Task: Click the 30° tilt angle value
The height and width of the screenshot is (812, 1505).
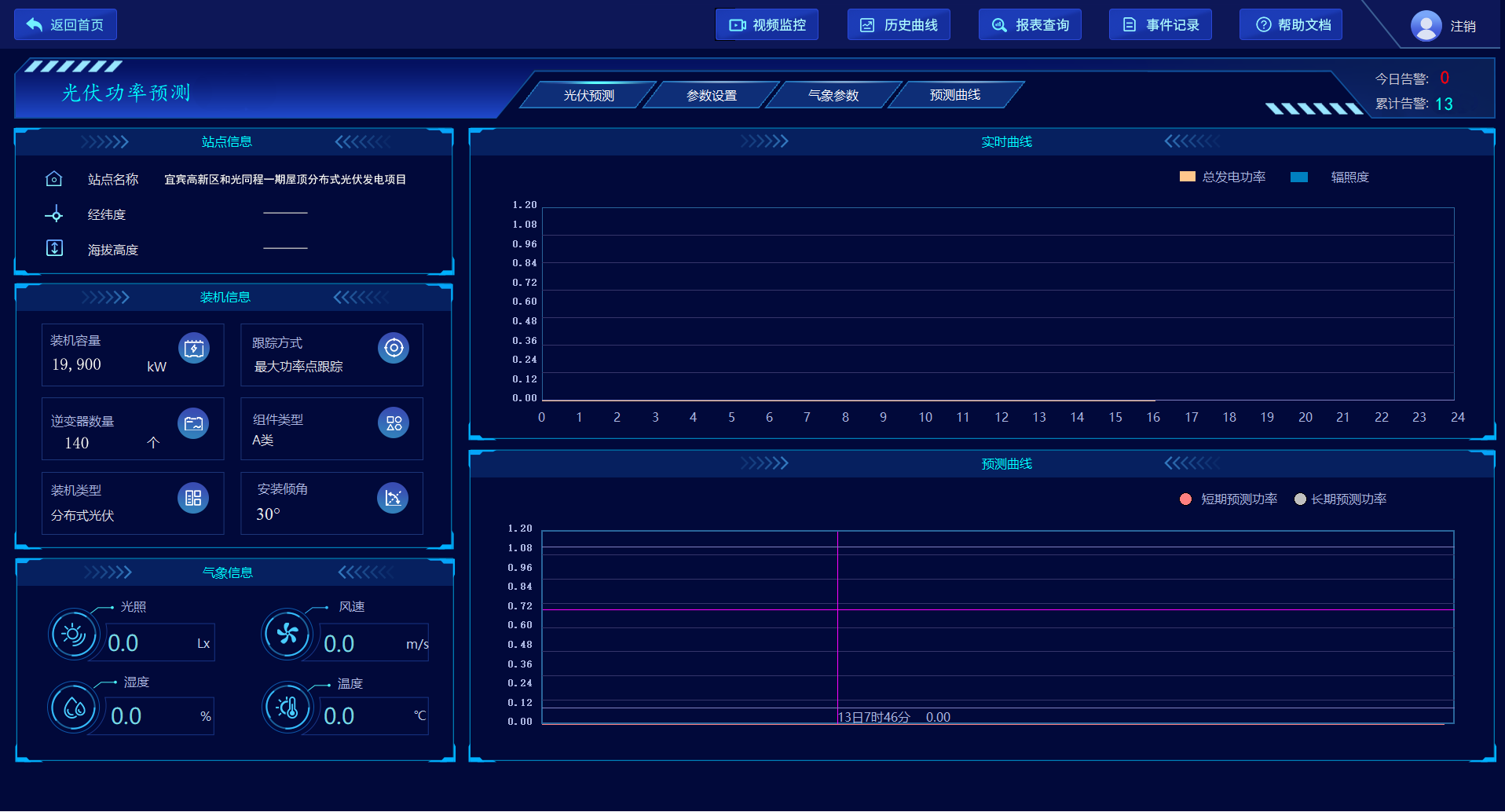Action: 268,514
